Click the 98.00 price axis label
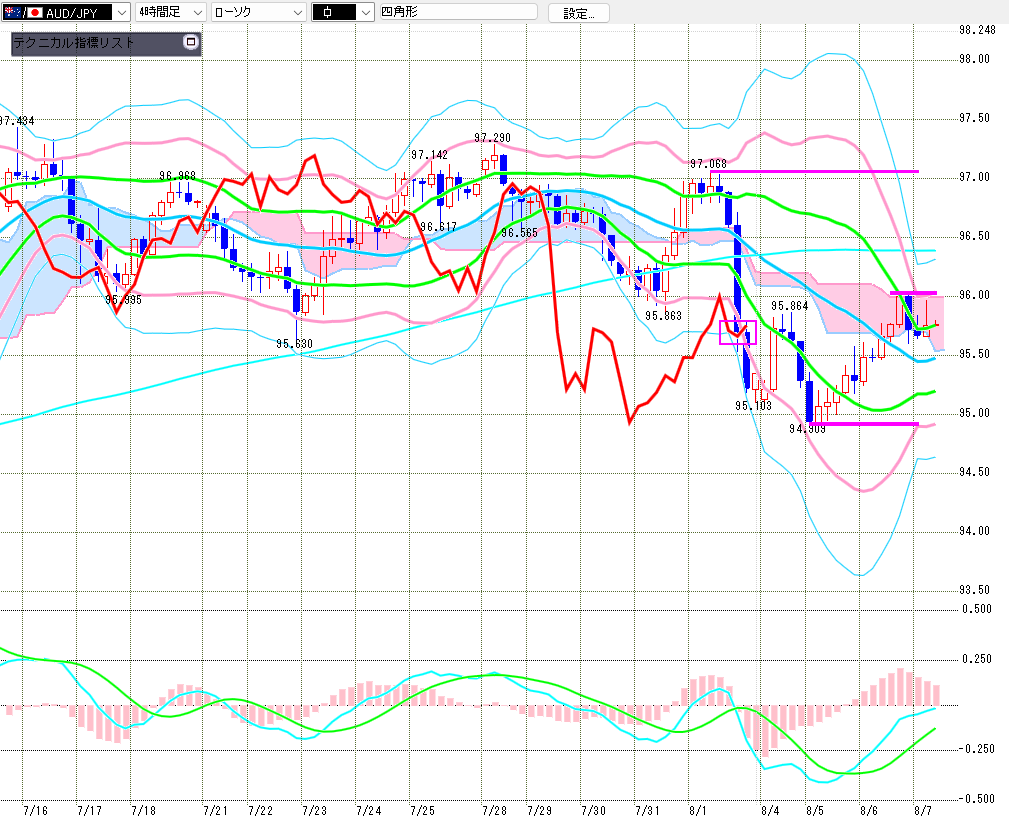The height and width of the screenshot is (819, 1009). [x=974, y=59]
